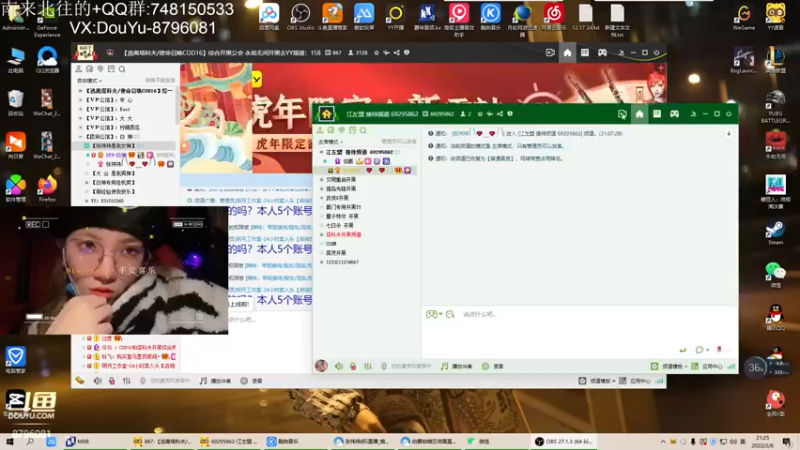Open the home tab in the green YY window
This screenshot has width=800, height=450.
(x=639, y=114)
